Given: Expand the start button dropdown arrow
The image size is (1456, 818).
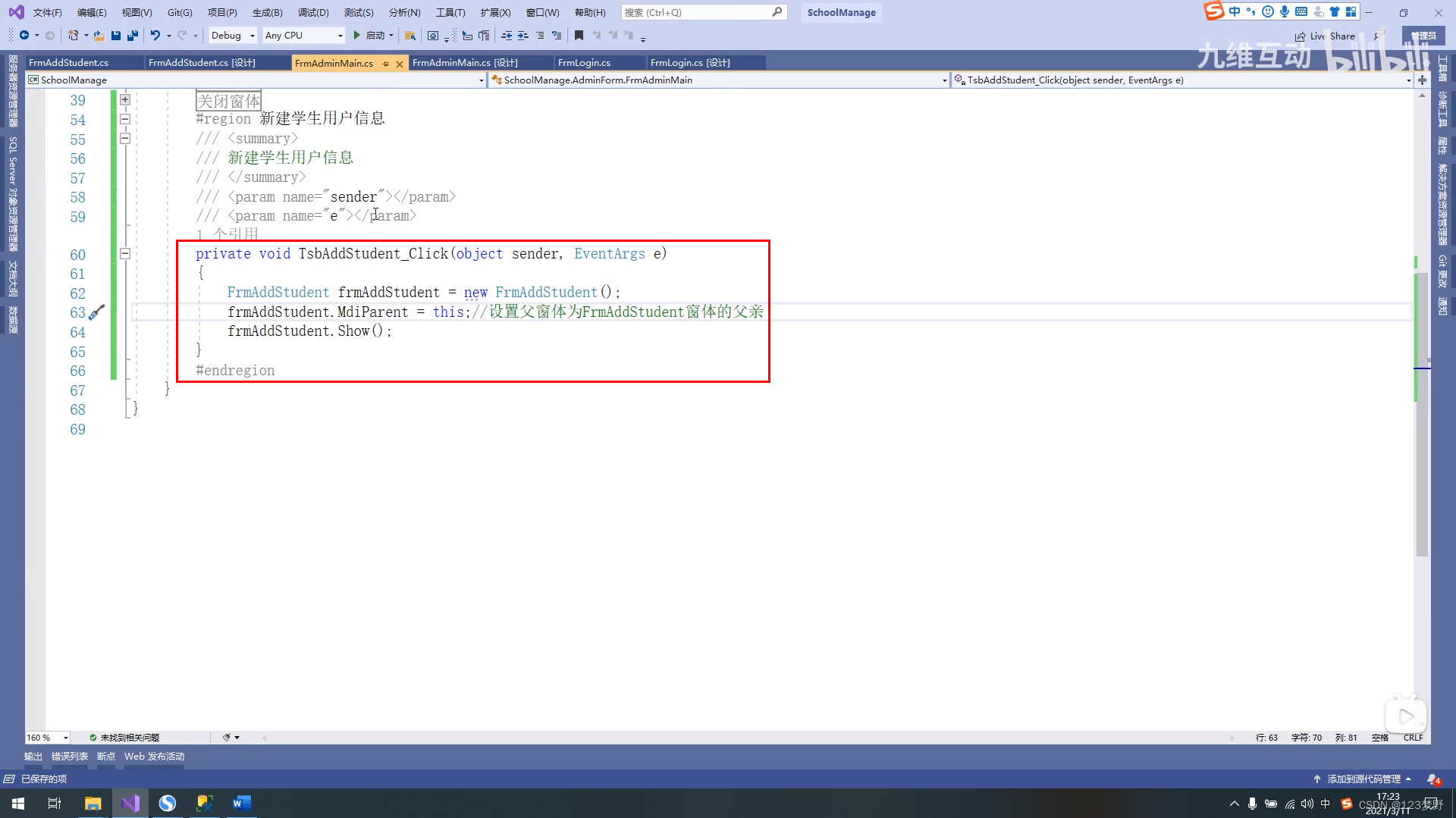Looking at the screenshot, I should click(x=391, y=35).
